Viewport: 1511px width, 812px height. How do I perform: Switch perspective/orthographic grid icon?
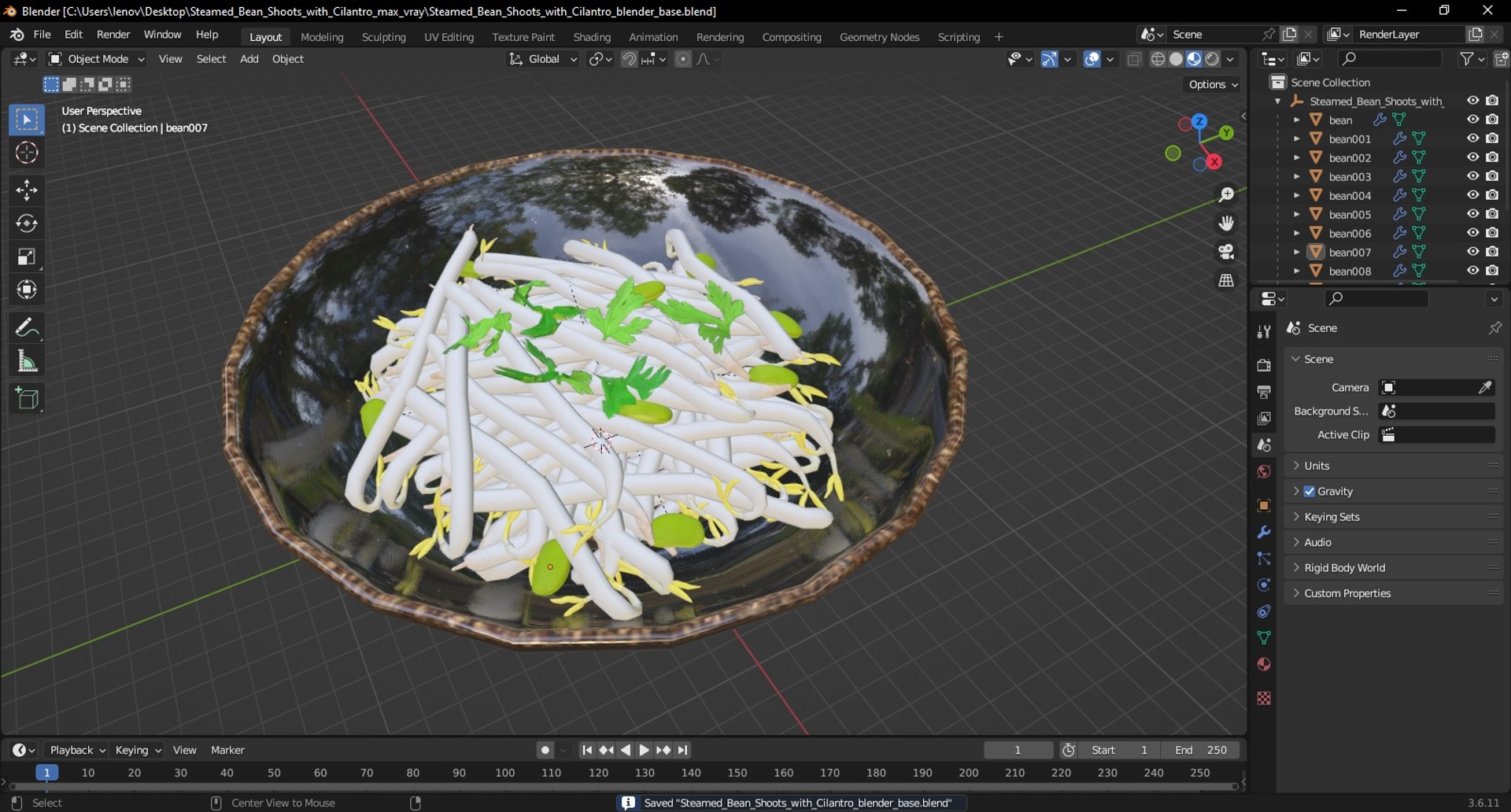pyautogui.click(x=1226, y=280)
